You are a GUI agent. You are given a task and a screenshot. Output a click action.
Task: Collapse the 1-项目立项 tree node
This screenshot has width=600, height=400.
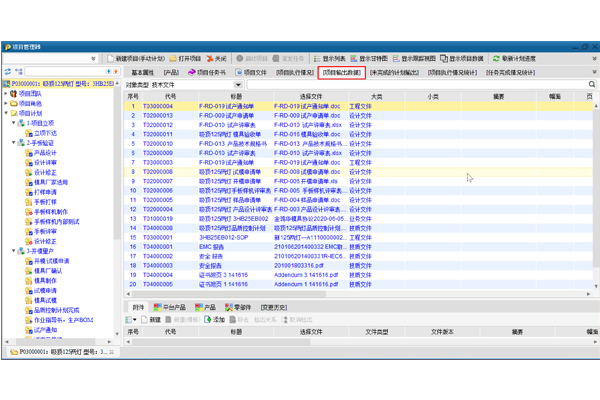(x=13, y=123)
